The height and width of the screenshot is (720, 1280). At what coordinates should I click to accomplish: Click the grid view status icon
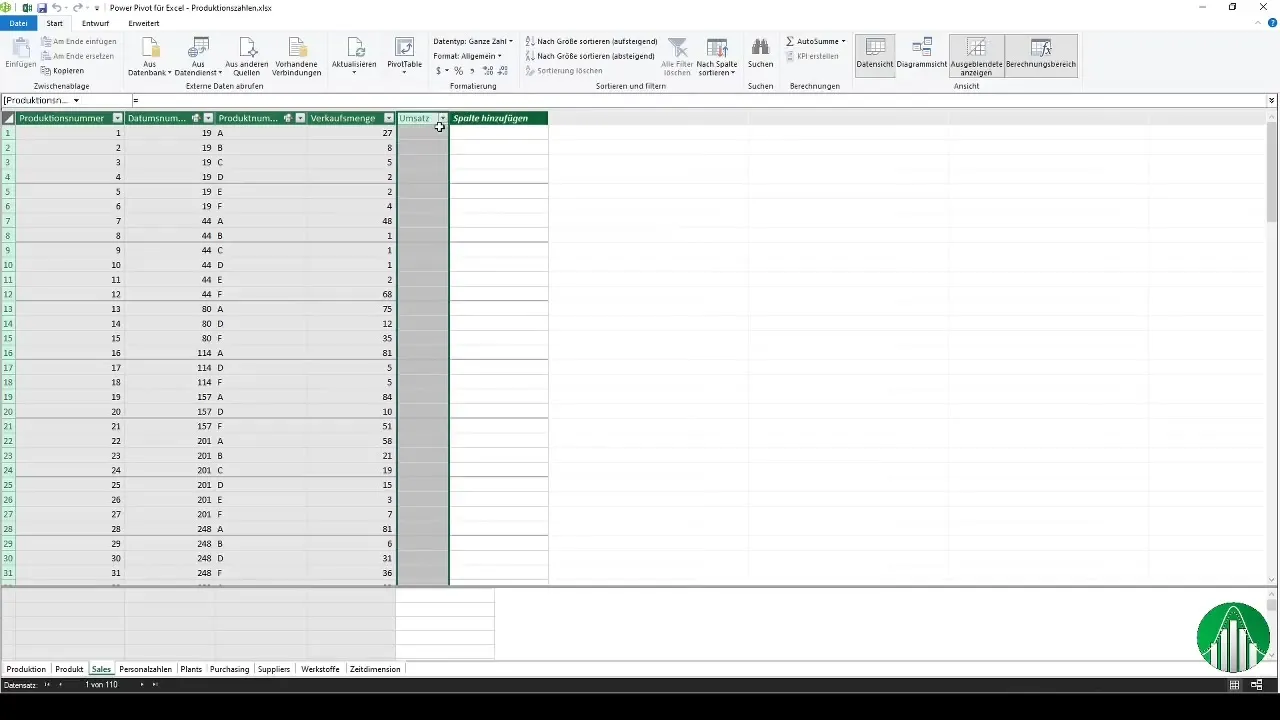pyautogui.click(x=1235, y=685)
